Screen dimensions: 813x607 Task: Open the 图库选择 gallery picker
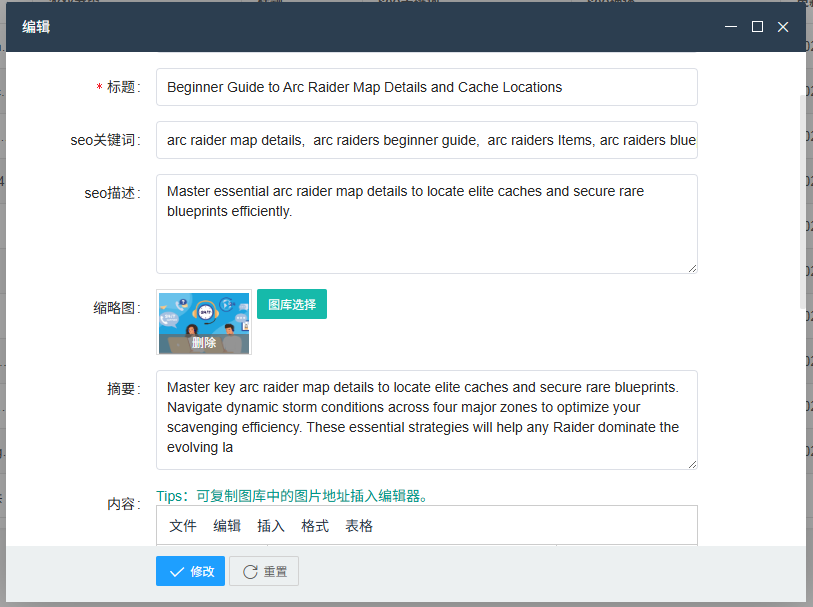pyautogui.click(x=292, y=304)
